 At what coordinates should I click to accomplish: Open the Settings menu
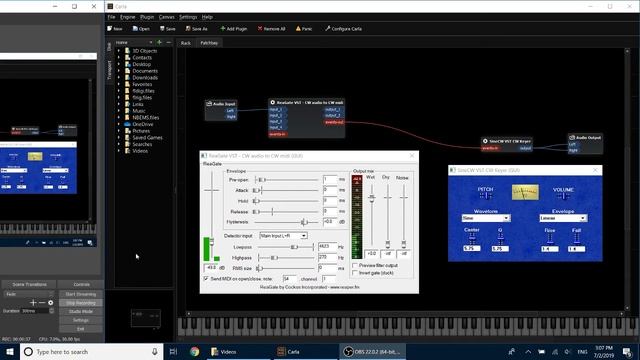click(x=188, y=17)
